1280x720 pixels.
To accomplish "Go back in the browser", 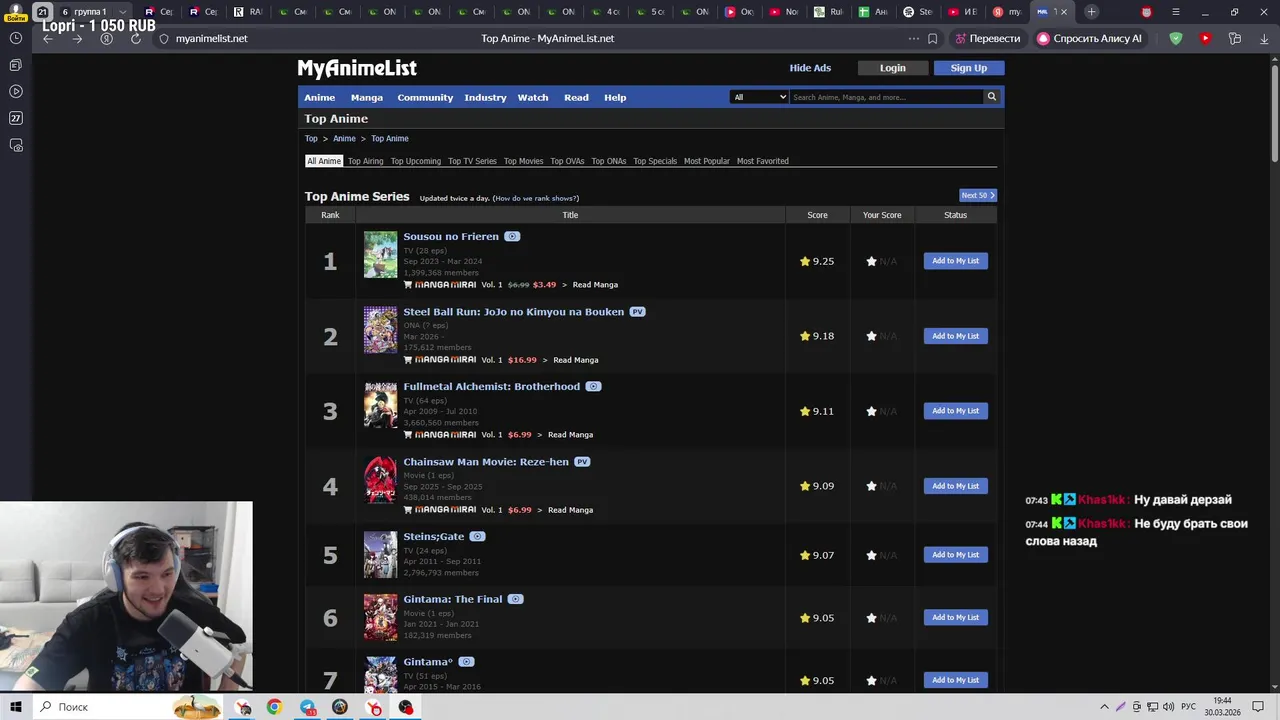I will [x=48, y=38].
